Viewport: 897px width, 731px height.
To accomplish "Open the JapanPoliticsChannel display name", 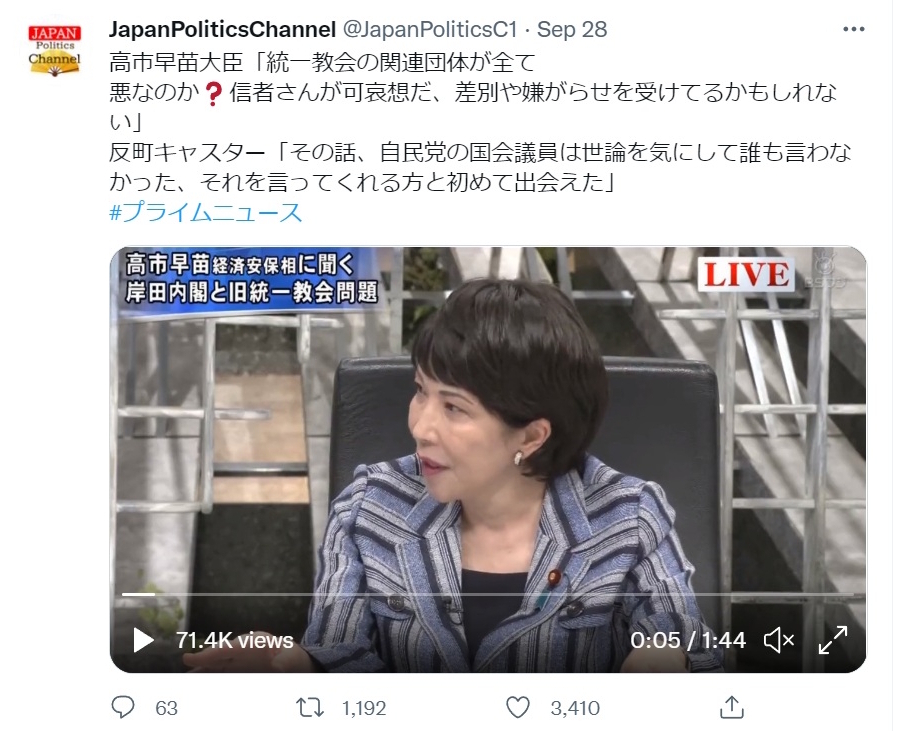I will tap(222, 29).
